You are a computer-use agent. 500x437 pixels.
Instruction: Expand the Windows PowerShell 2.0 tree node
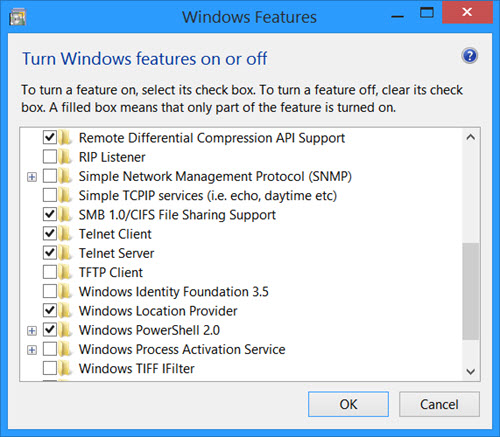(32, 331)
